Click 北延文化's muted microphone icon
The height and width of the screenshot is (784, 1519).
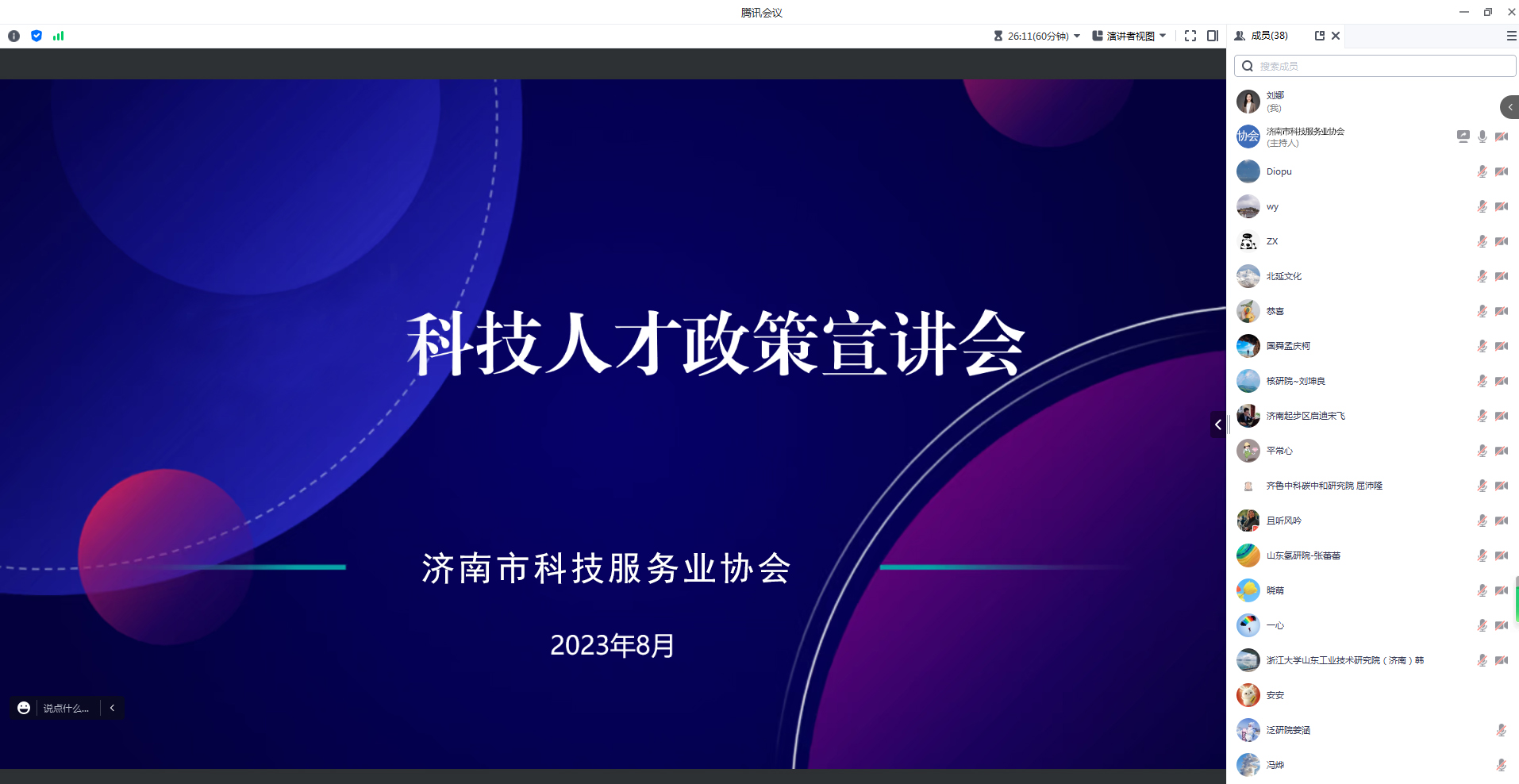click(x=1482, y=276)
